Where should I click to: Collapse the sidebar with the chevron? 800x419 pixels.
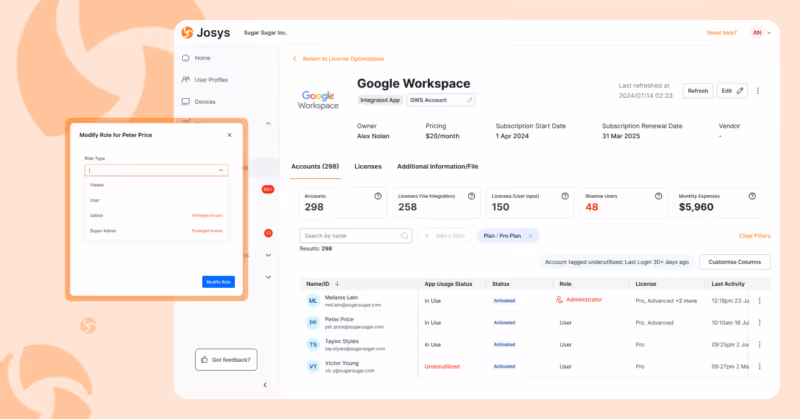265,385
